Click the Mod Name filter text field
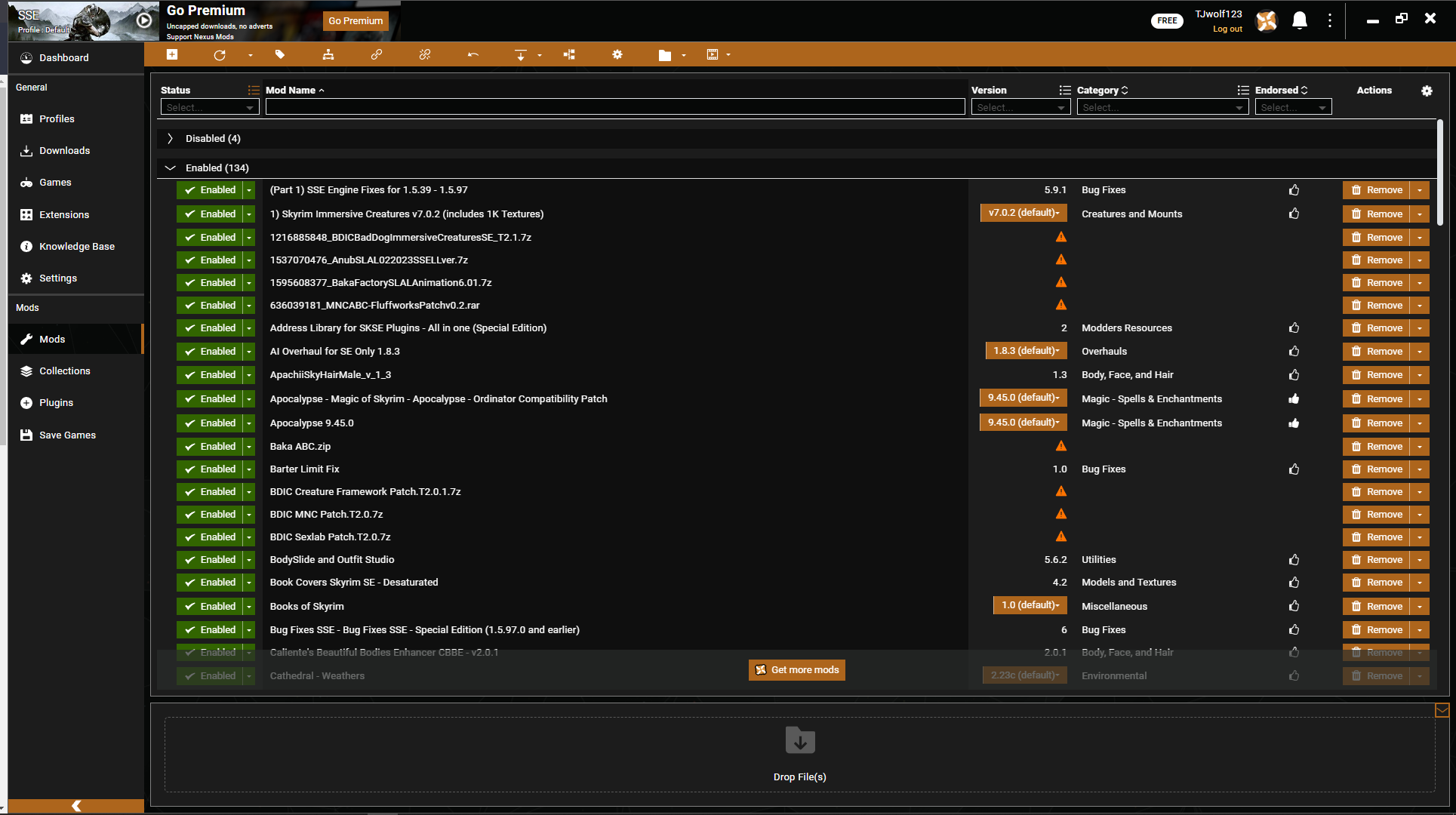Viewport: 1456px width, 815px height. [615, 107]
